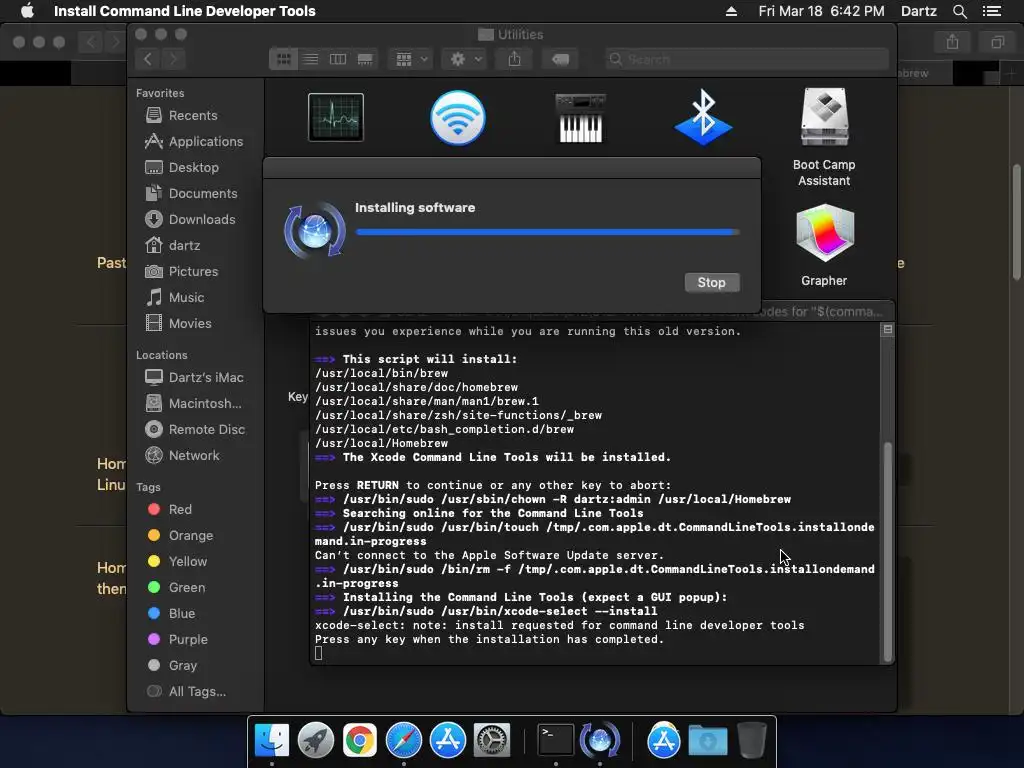This screenshot has height=768, width=1024.
Task: Click the Safari share button behind Finder
Action: [953, 42]
